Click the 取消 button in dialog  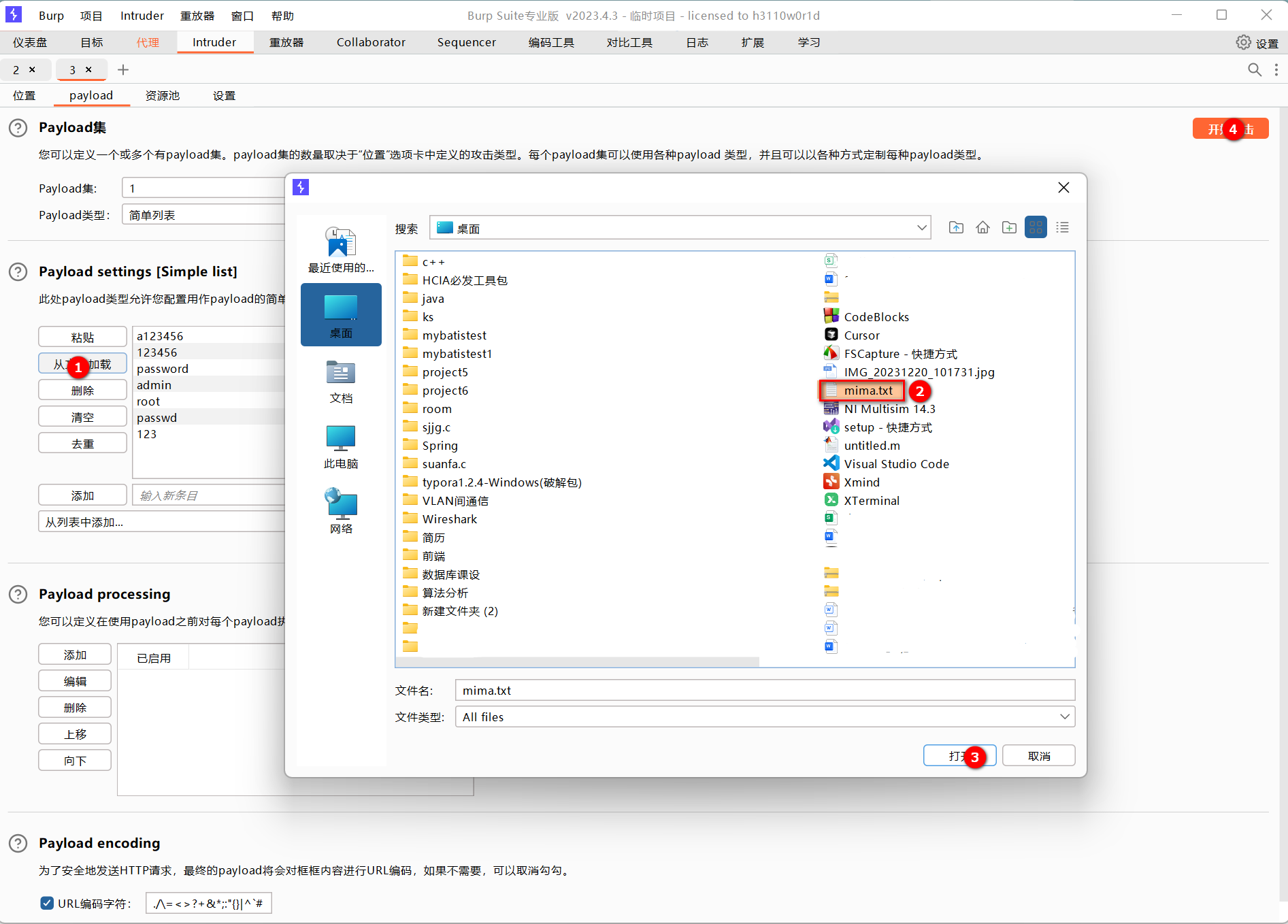tap(1038, 755)
